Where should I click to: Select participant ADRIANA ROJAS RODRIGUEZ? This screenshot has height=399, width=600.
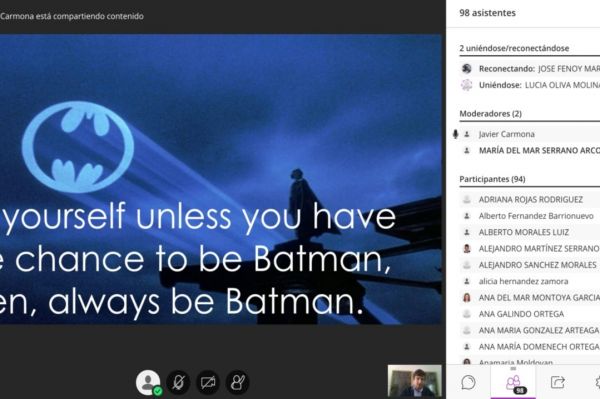pyautogui.click(x=530, y=200)
